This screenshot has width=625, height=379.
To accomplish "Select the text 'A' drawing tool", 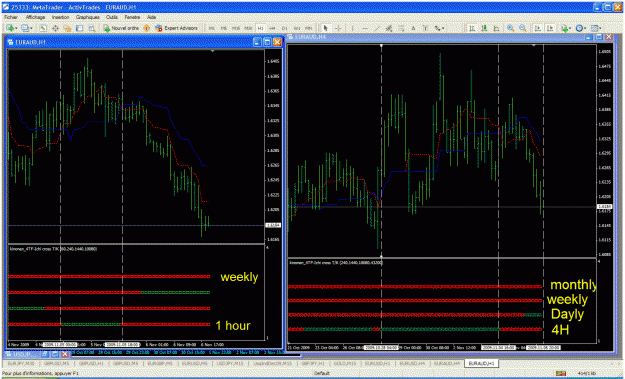I will tap(413, 28).
